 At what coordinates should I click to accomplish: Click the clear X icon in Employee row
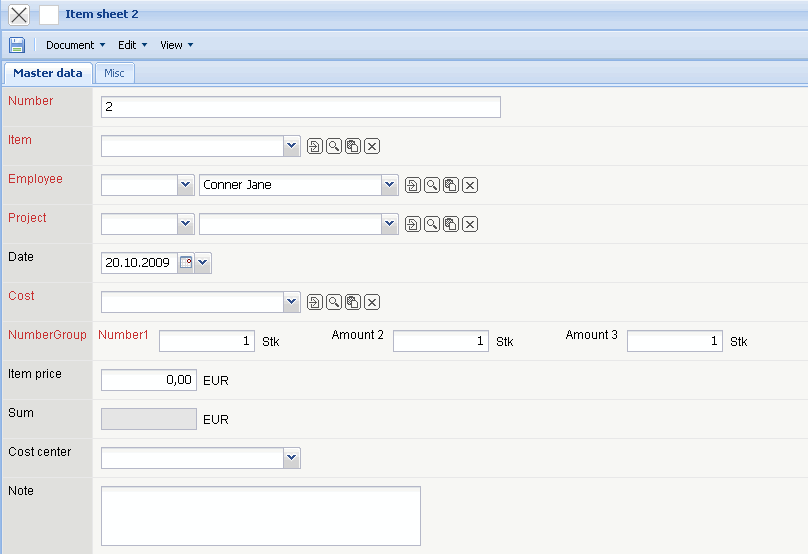pyautogui.click(x=469, y=185)
